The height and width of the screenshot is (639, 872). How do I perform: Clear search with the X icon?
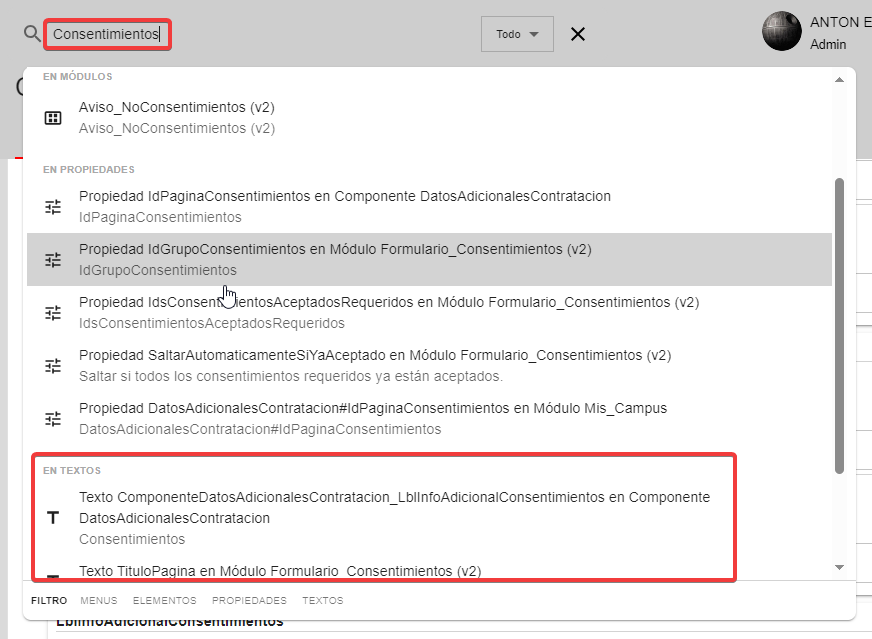578,34
